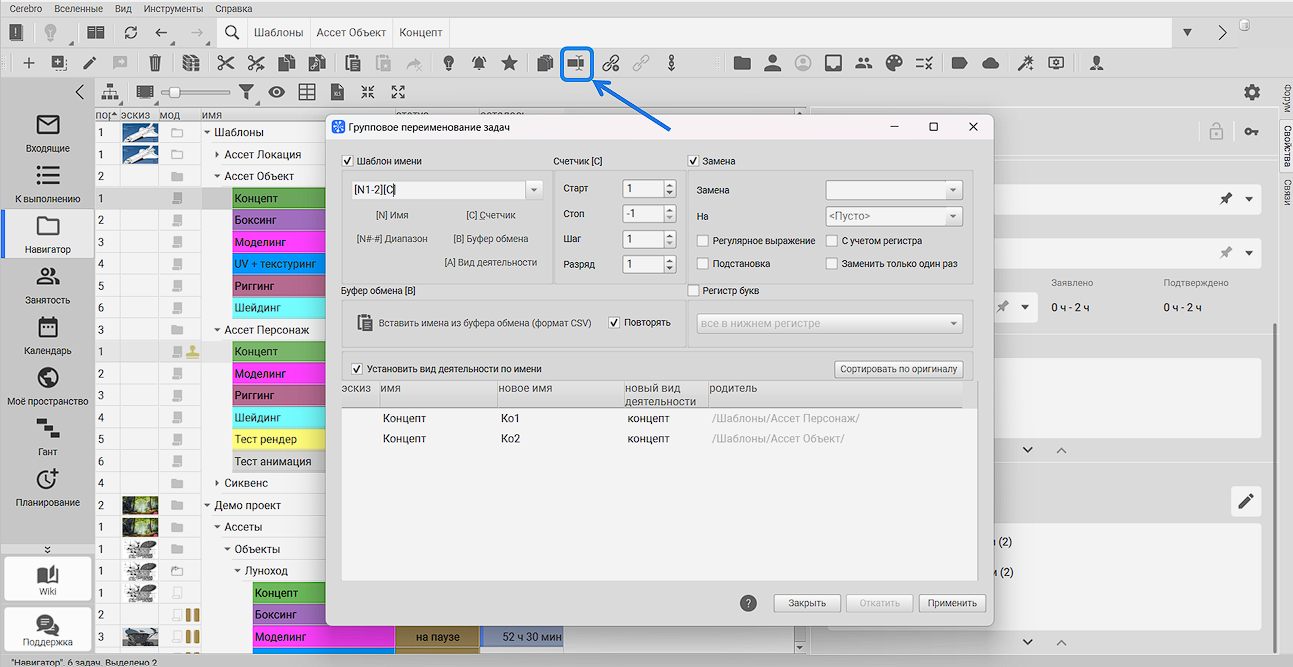This screenshot has height=667, width=1293.
Task: Click the scissors cut icon
Action: (x=225, y=63)
